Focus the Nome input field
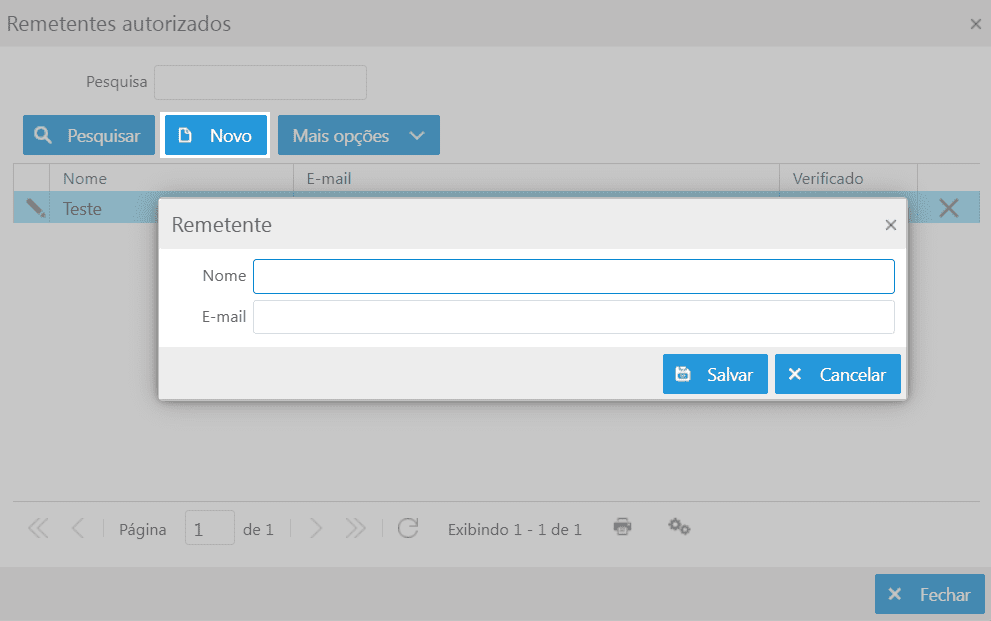 pyautogui.click(x=573, y=276)
